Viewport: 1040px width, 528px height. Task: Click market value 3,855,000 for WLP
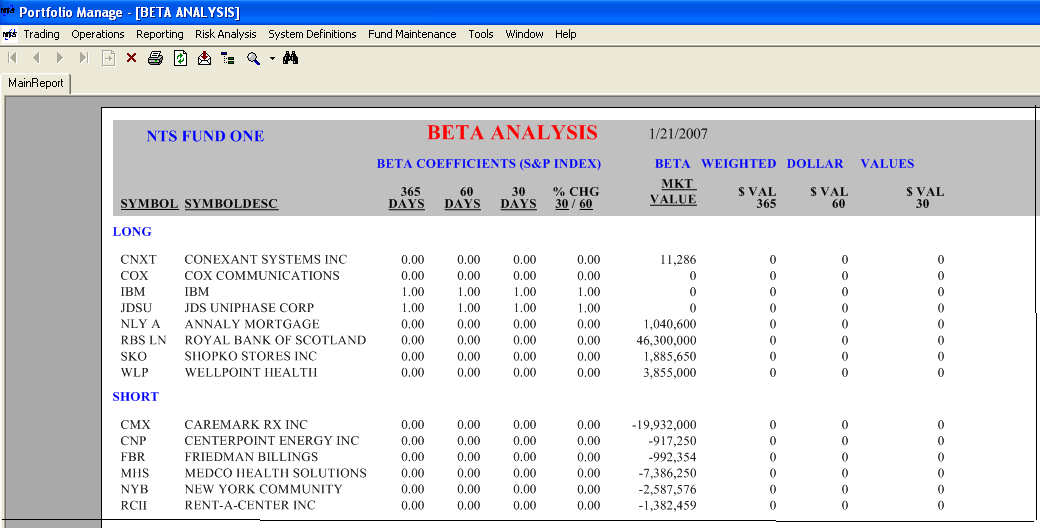(x=670, y=373)
